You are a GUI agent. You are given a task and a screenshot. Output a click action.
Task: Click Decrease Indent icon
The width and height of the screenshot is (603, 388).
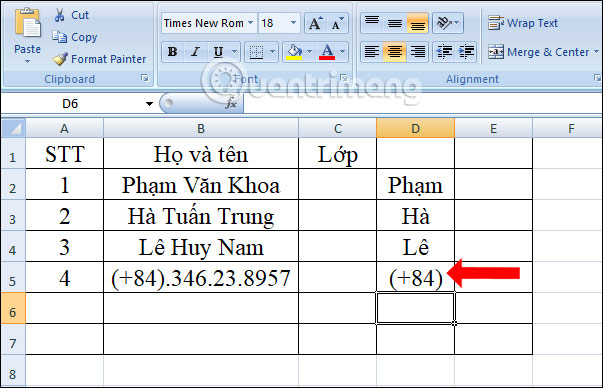(444, 52)
